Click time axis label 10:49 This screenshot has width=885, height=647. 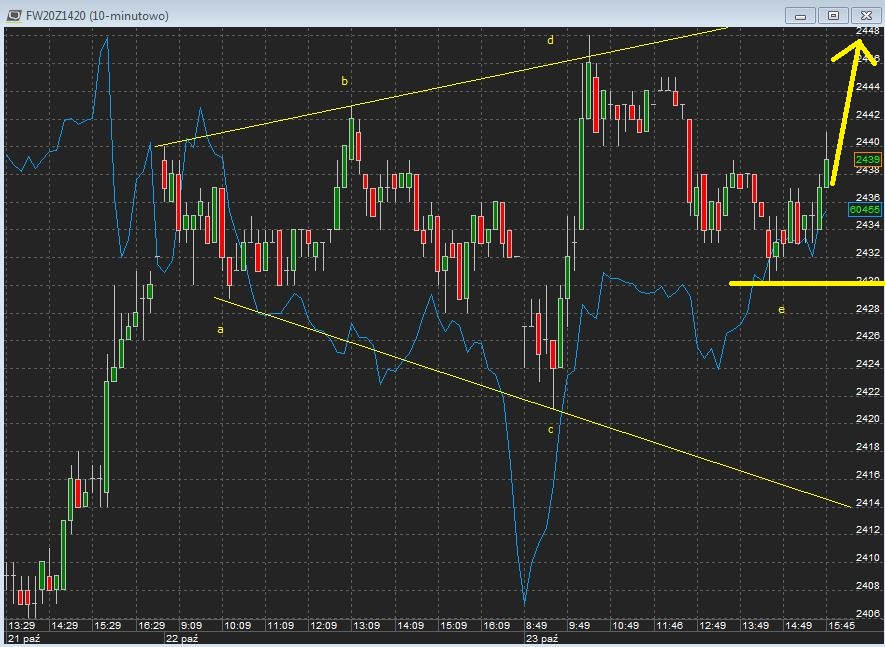(625, 625)
